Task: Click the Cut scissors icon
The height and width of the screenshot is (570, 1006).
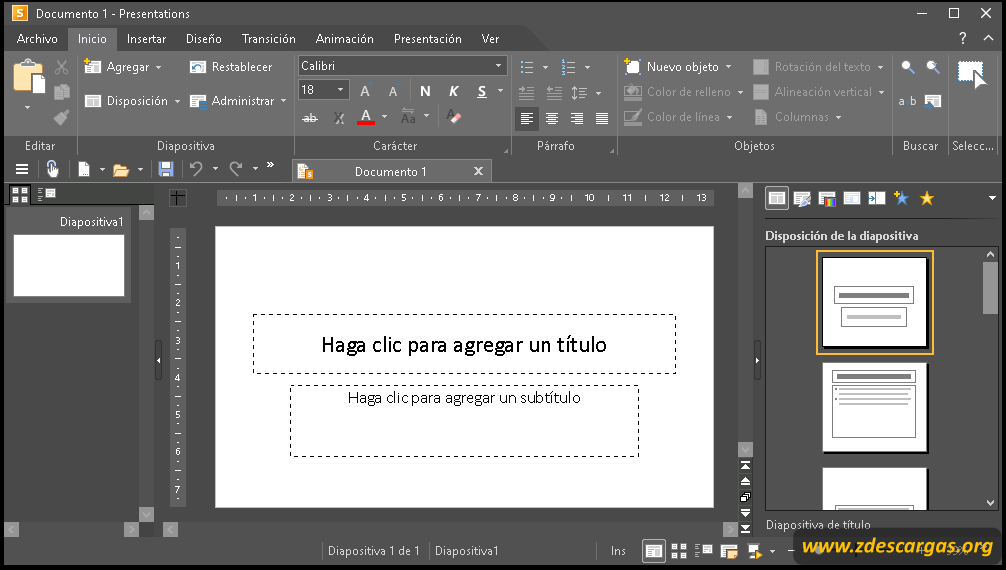Action: tap(62, 67)
